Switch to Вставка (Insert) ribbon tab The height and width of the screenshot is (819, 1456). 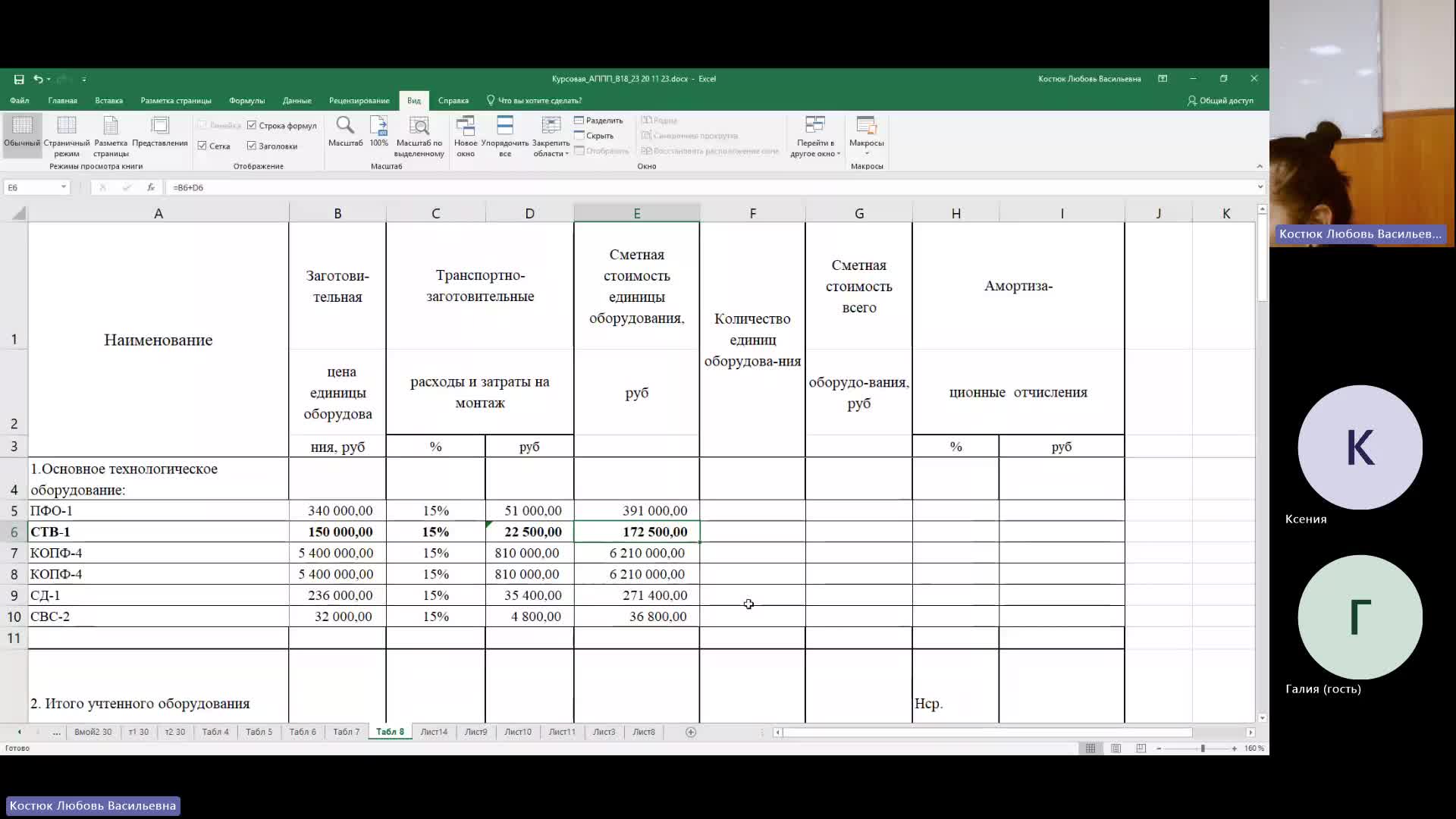point(108,100)
